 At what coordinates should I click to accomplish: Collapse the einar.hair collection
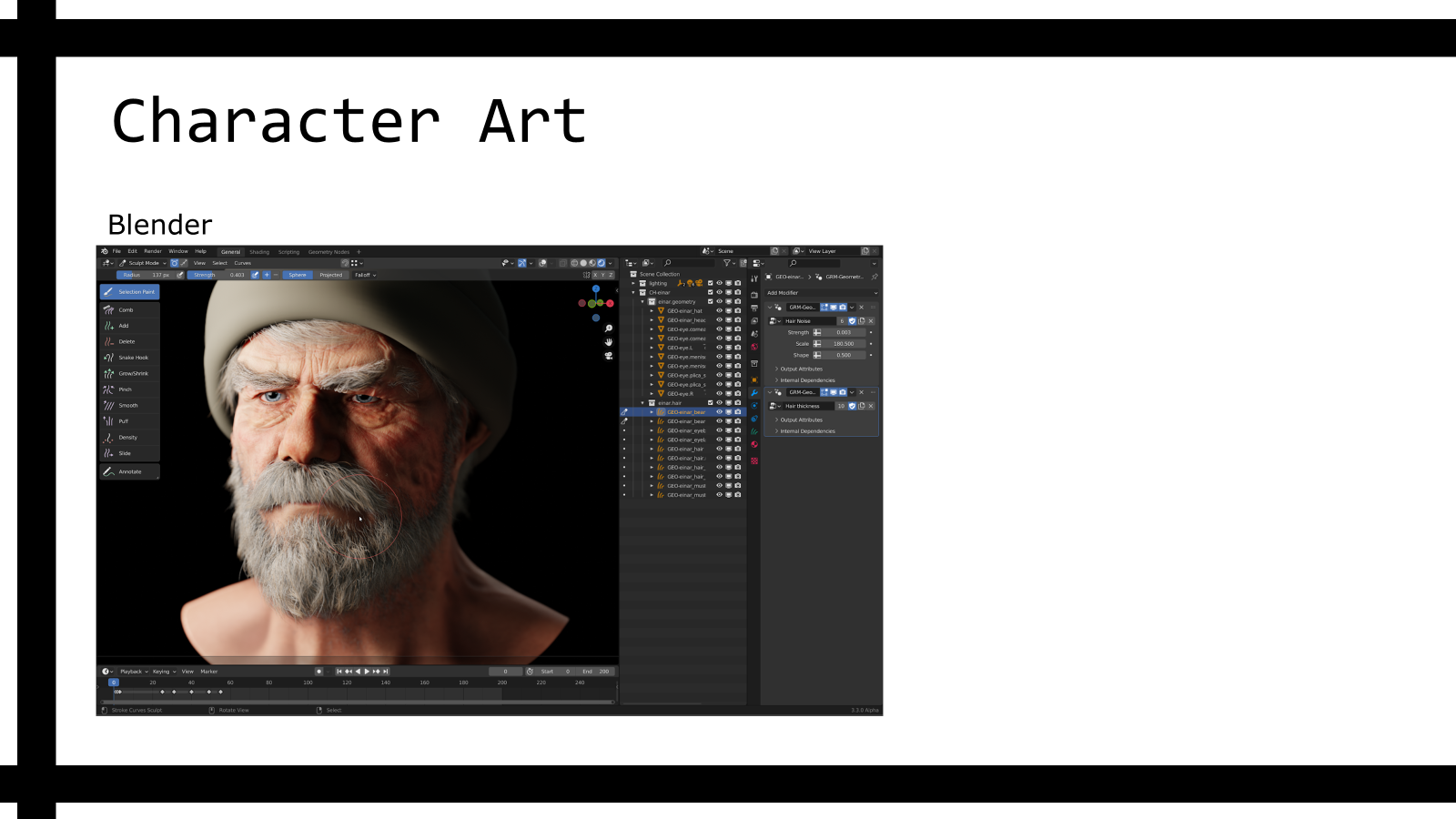642,402
